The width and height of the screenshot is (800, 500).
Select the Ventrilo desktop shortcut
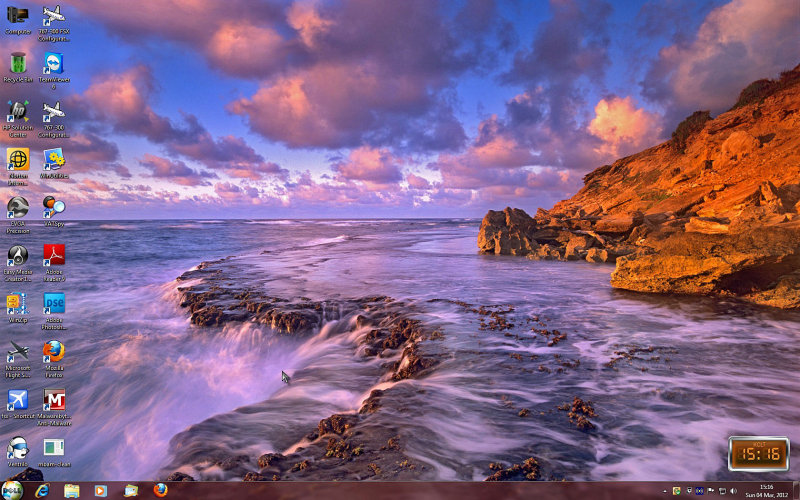18,452
